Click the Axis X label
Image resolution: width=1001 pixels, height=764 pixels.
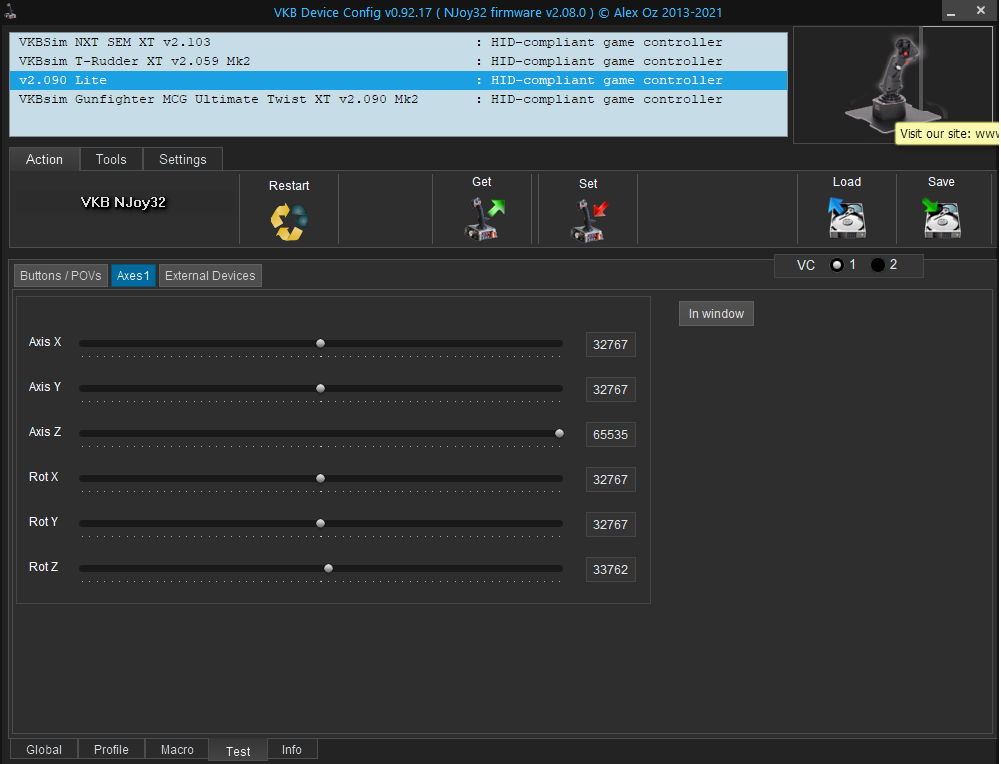[45, 342]
